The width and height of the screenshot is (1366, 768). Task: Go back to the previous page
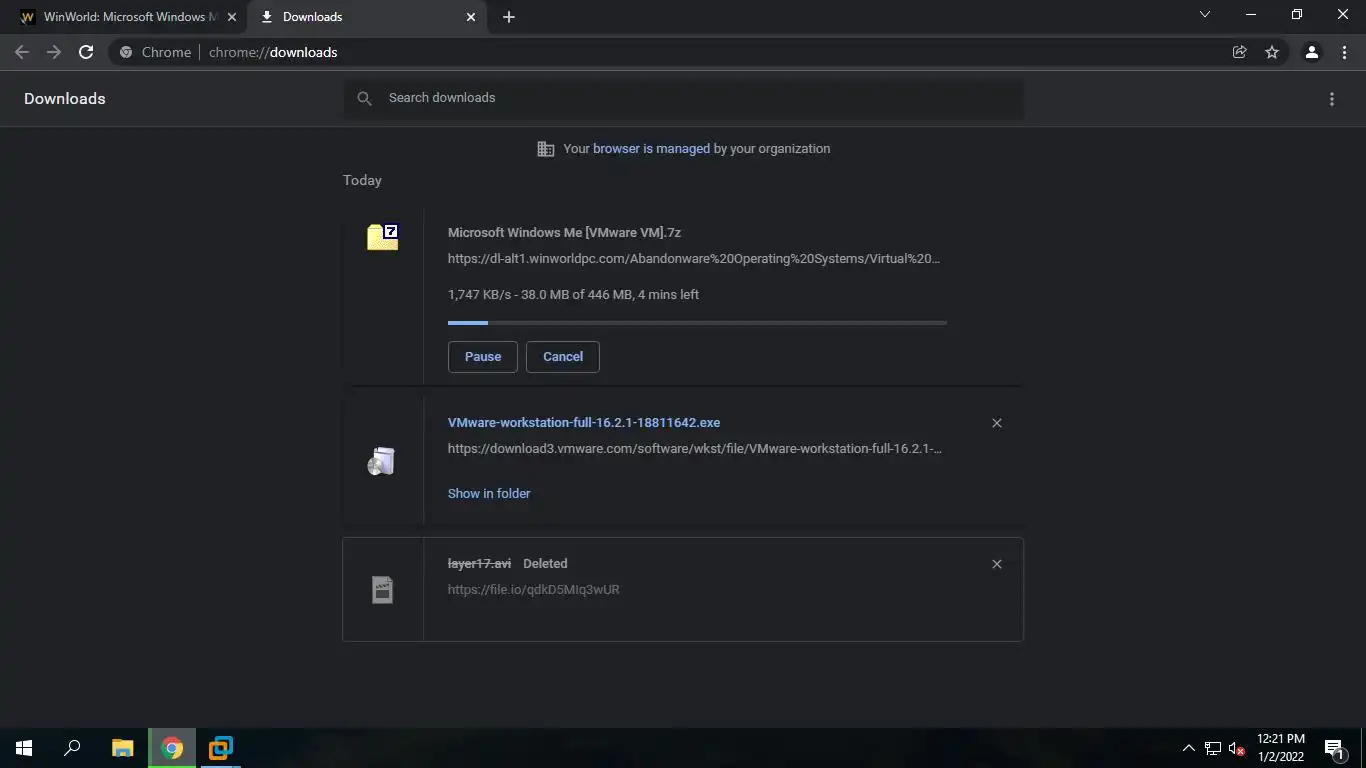(22, 52)
